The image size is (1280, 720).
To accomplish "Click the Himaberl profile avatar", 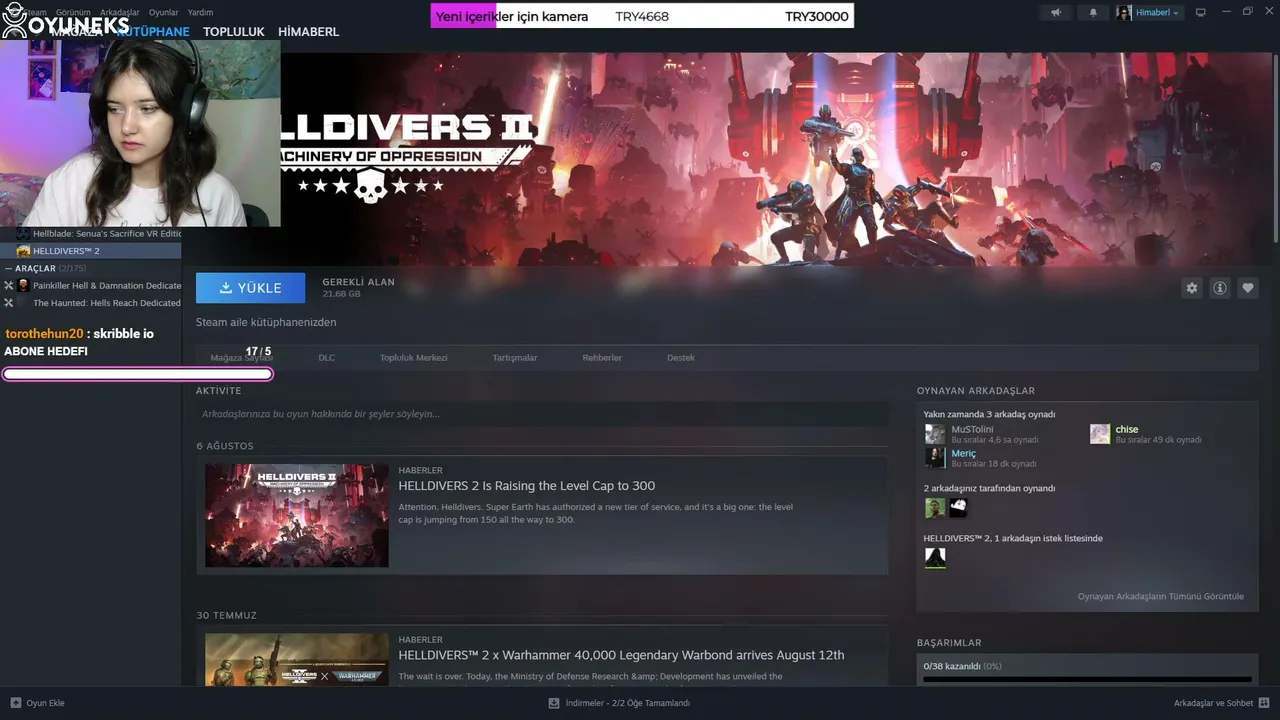I will tap(1124, 12).
